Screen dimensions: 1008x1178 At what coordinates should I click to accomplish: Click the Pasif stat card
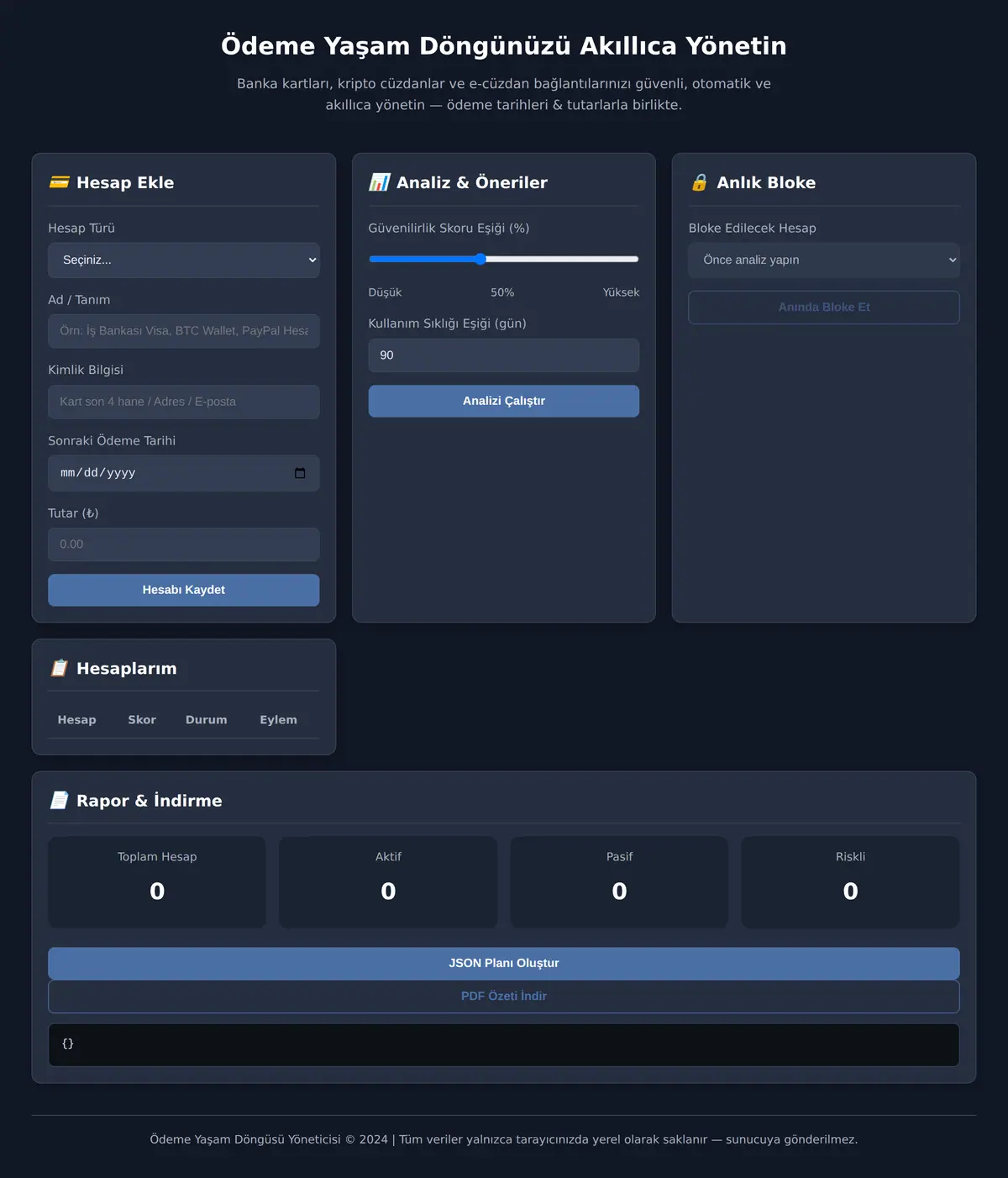[619, 882]
